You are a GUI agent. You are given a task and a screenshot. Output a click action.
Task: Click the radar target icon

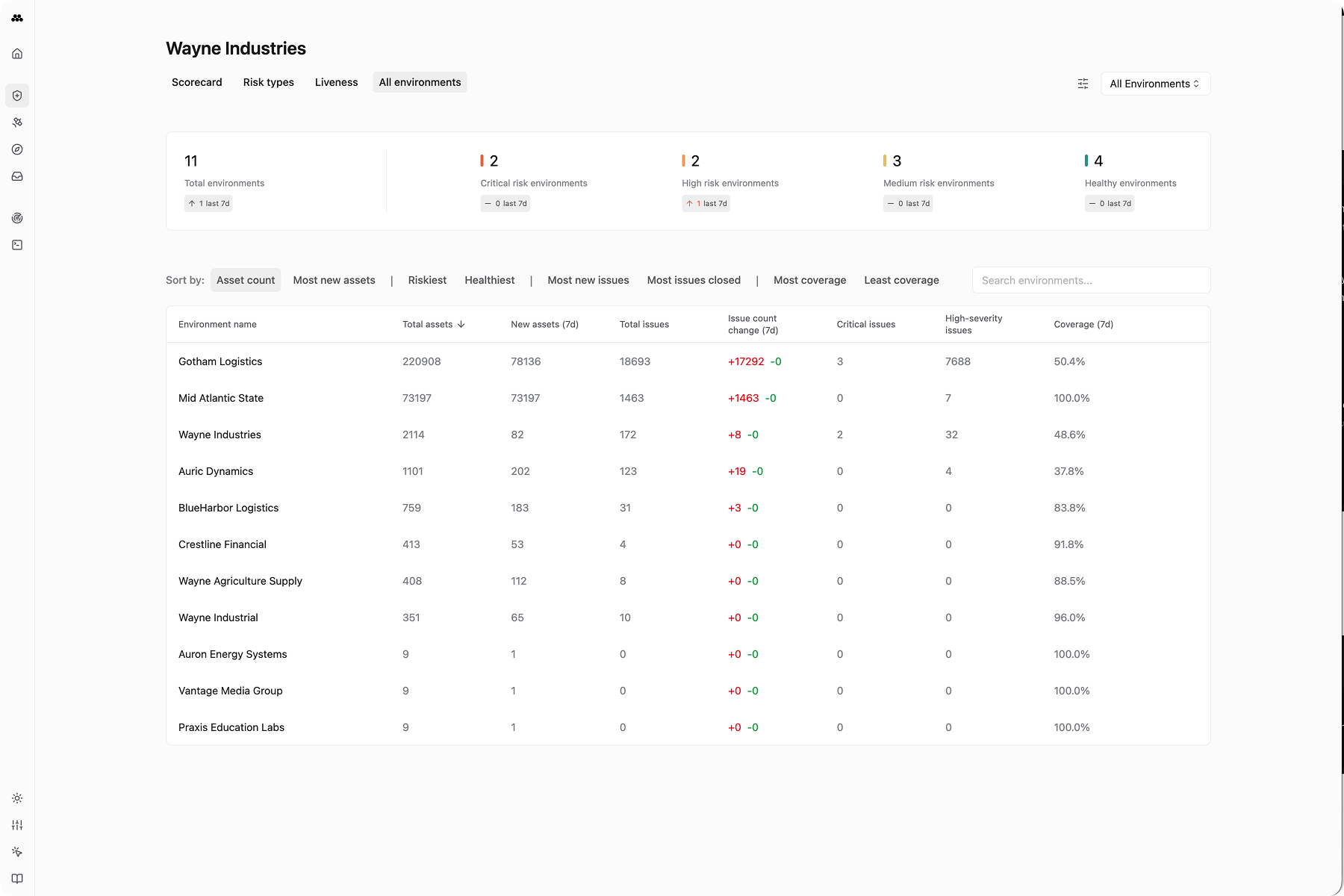[17, 218]
